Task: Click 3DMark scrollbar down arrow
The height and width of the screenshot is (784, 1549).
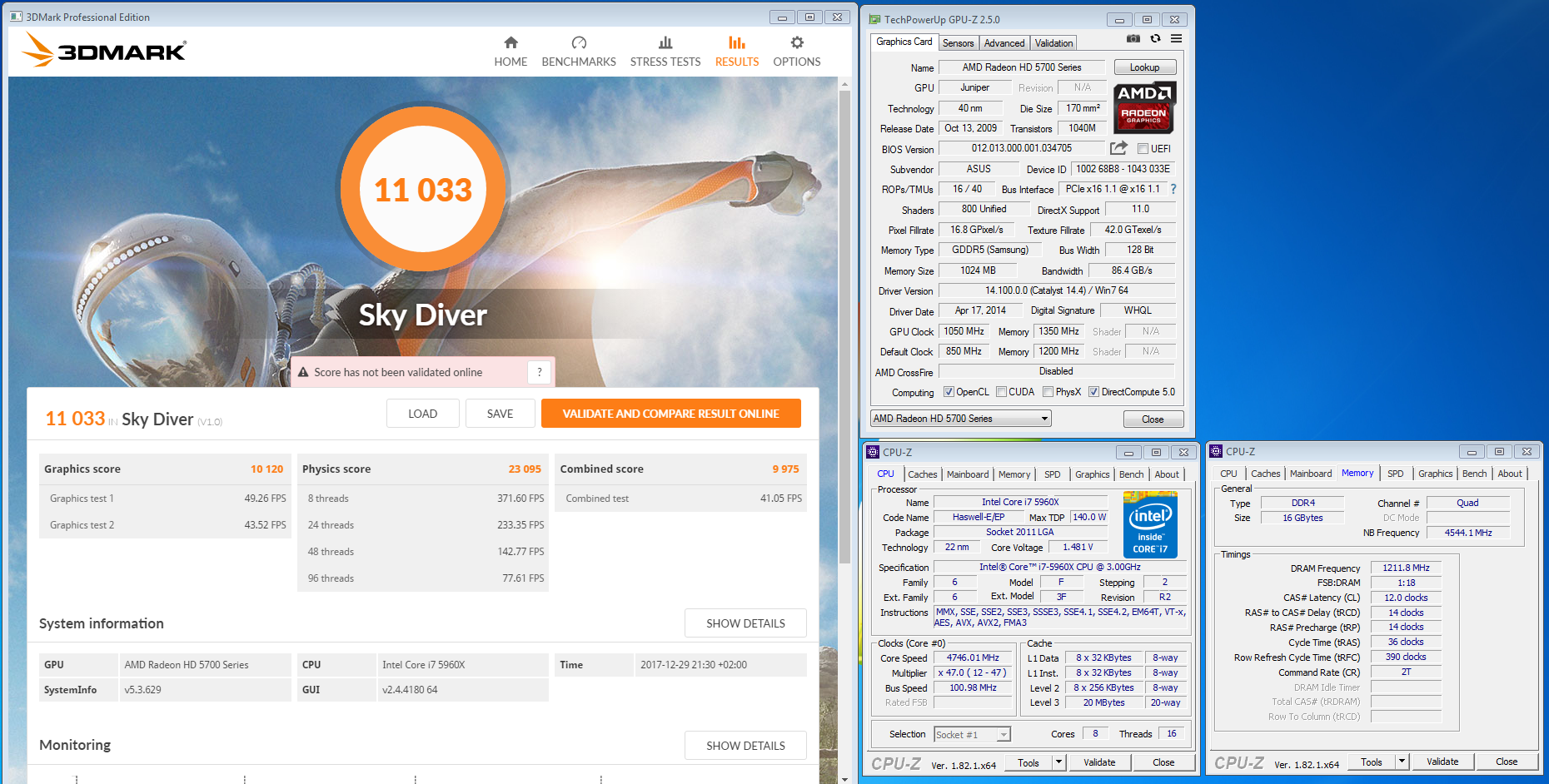Action: pos(844,779)
